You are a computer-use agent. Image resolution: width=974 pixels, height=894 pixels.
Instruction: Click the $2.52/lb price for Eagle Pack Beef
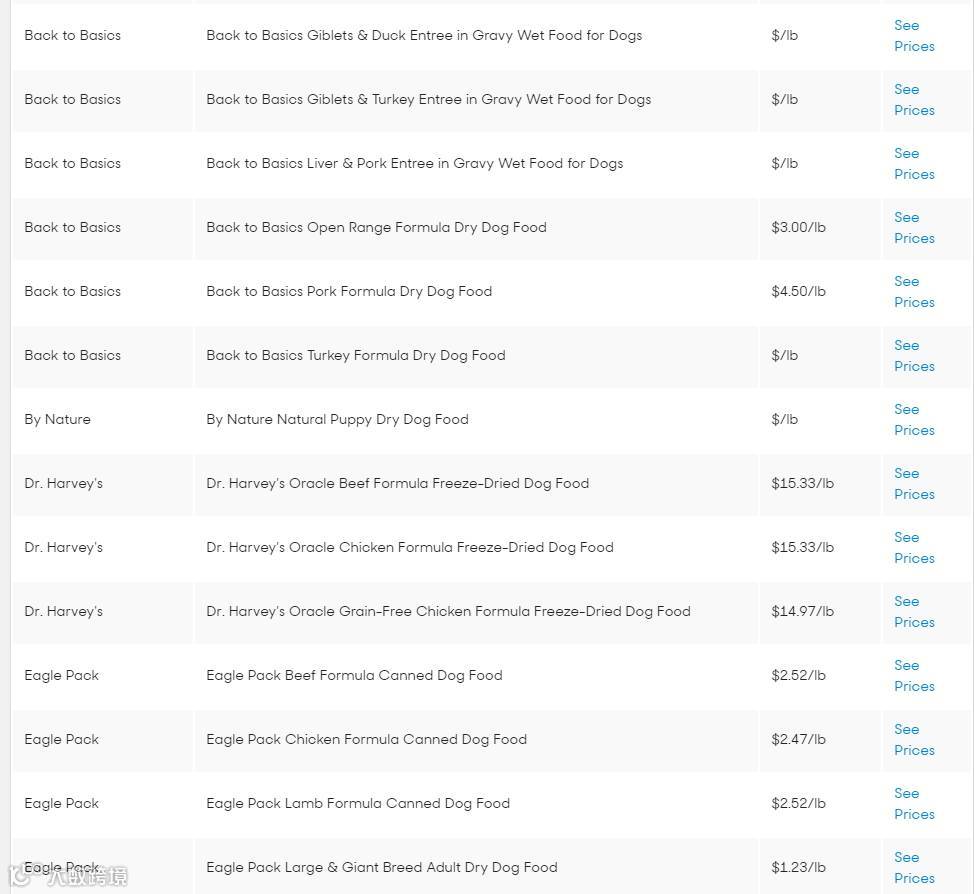[x=798, y=675]
